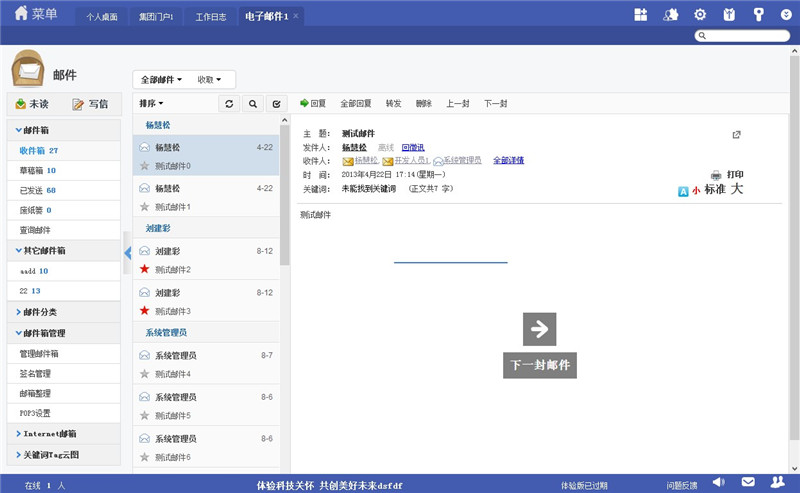Click the home 菜单 icon
Screen dimensions: 800x493
coord(21,13)
